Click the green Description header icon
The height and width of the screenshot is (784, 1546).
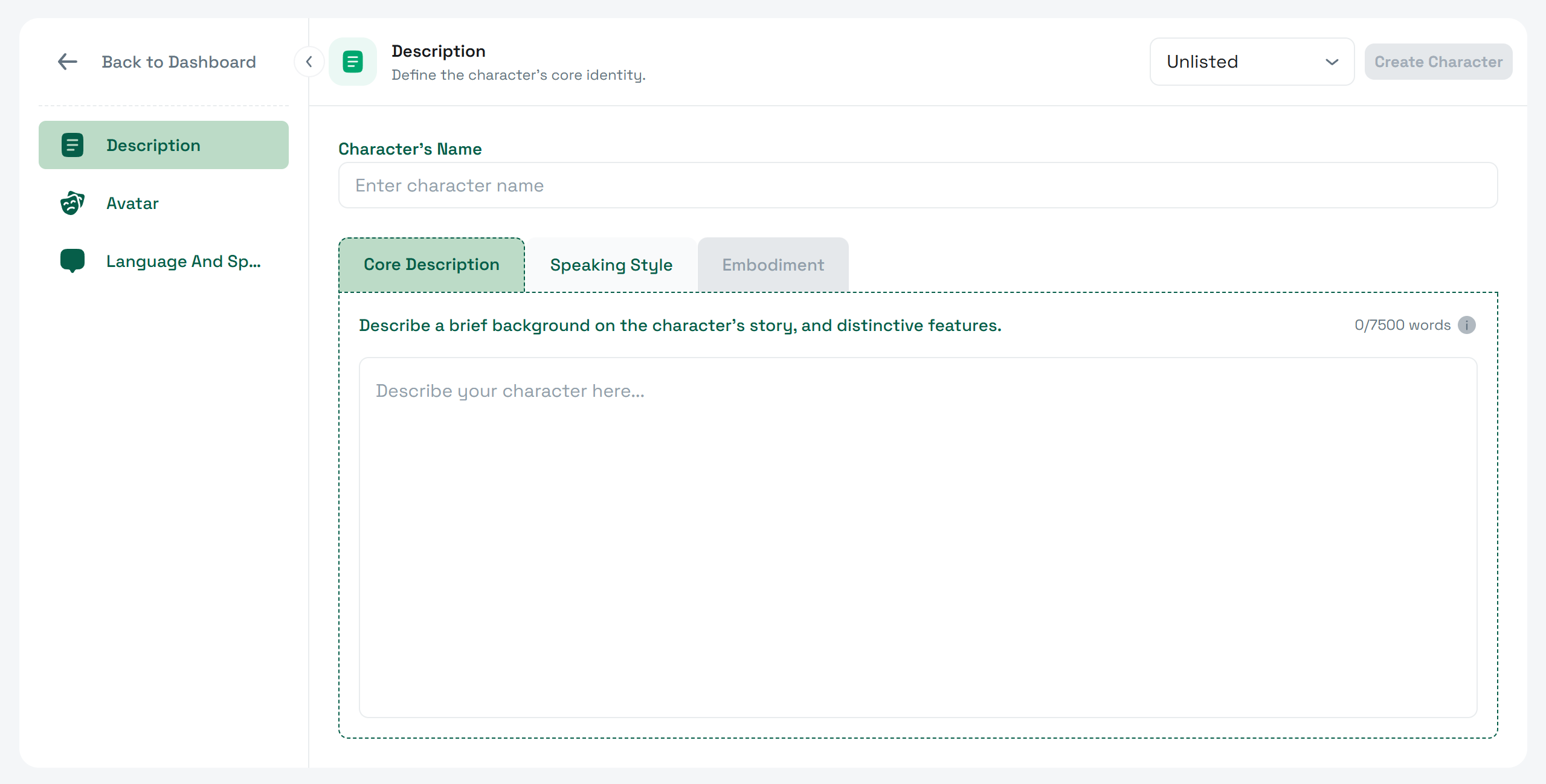(x=353, y=62)
